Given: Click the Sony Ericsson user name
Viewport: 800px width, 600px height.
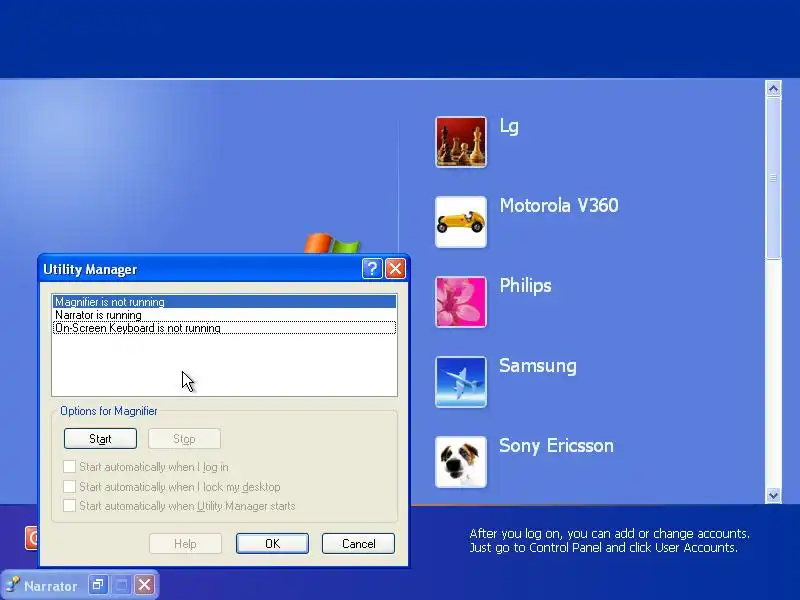Looking at the screenshot, I should pos(556,445).
